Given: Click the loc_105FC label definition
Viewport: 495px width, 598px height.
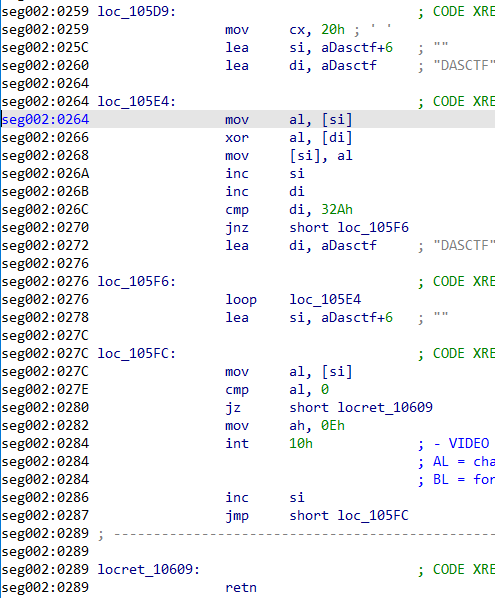Looking at the screenshot, I should tap(137, 354).
